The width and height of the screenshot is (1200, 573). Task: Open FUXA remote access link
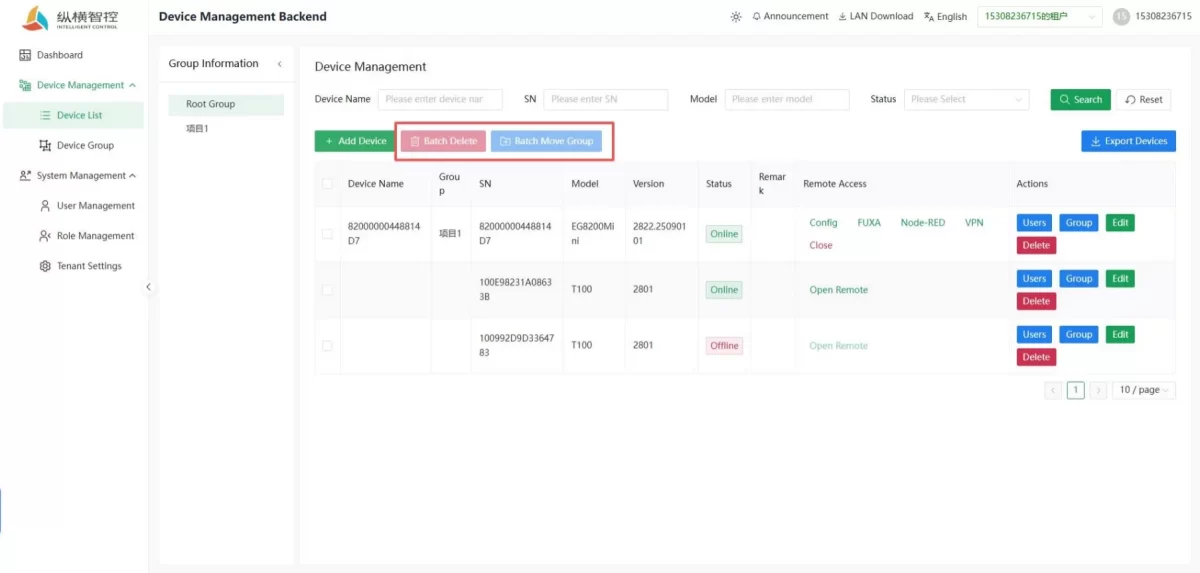tap(869, 223)
